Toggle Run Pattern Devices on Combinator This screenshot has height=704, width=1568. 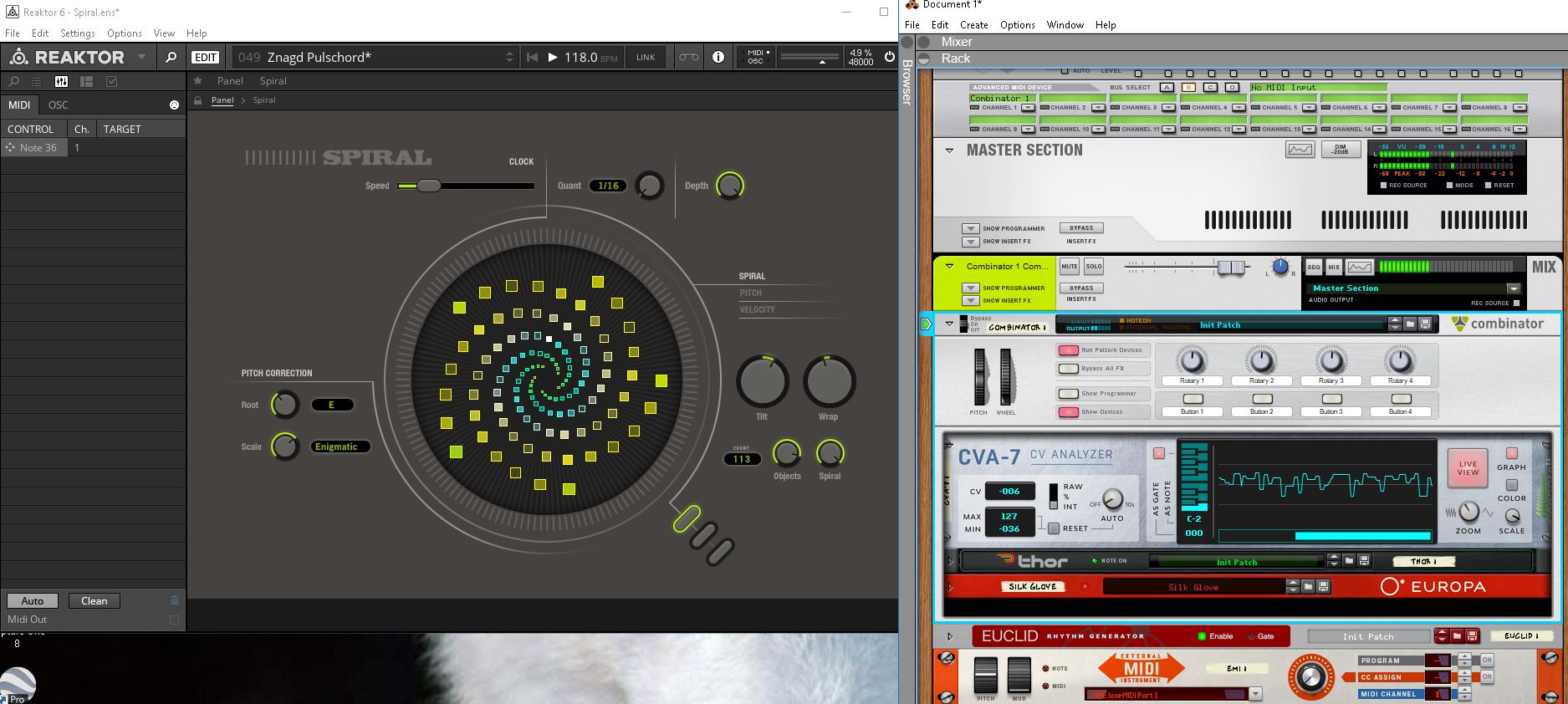[x=1068, y=350]
